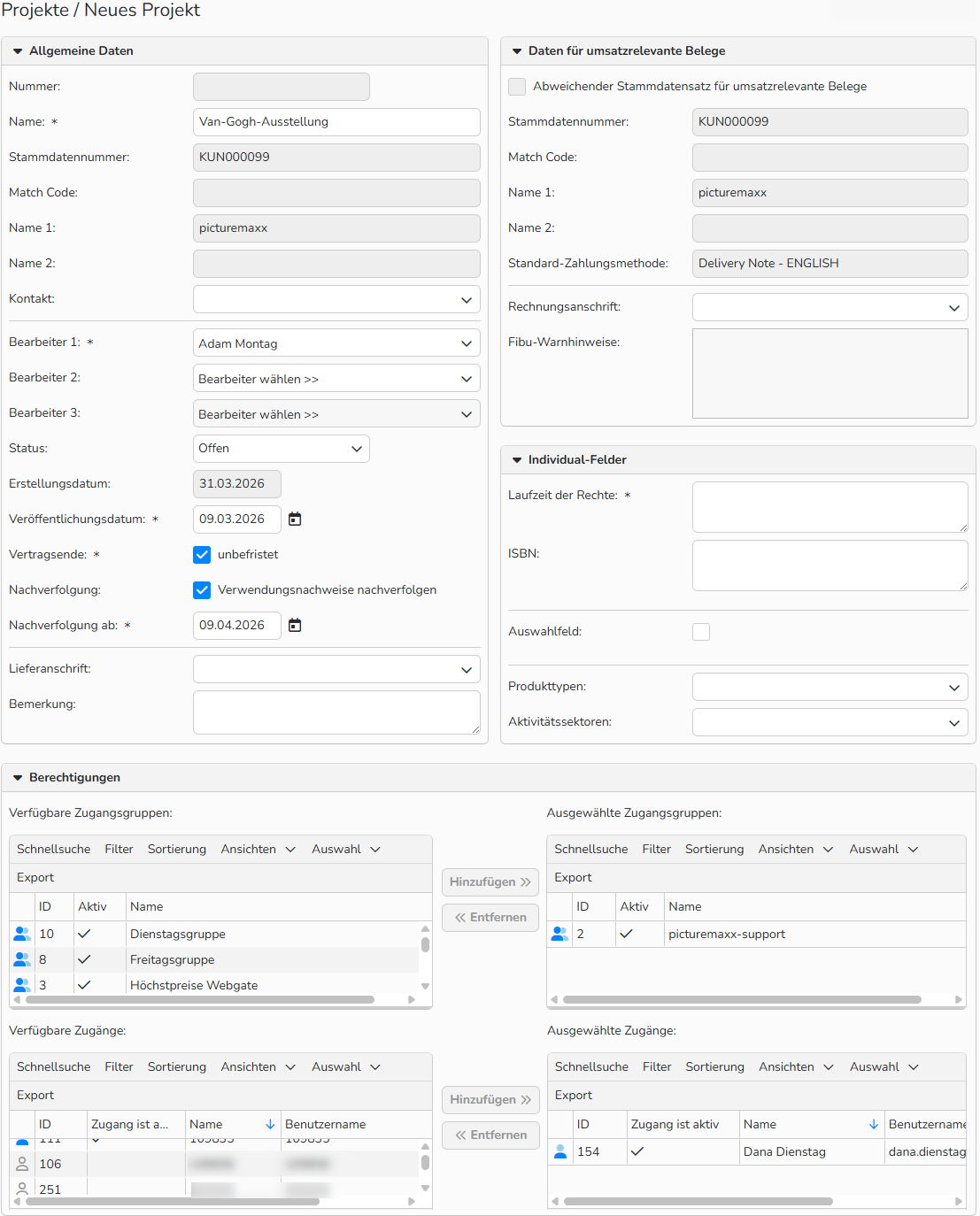
Task: Click Export in Ausgewählte Zugangsgruppen toolbar
Action: pos(573,877)
